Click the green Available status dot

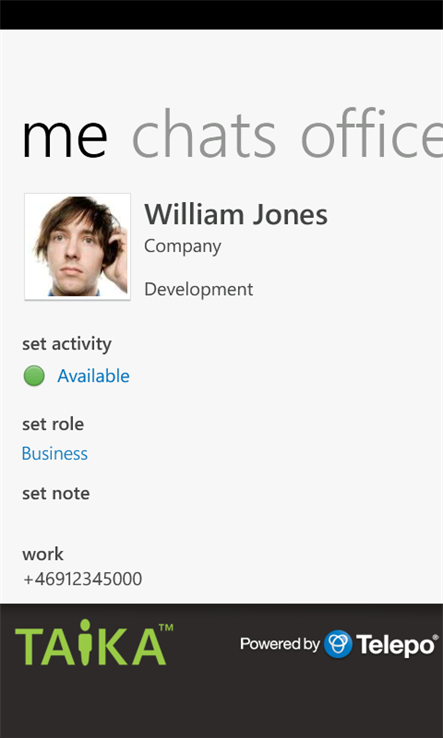(34, 376)
